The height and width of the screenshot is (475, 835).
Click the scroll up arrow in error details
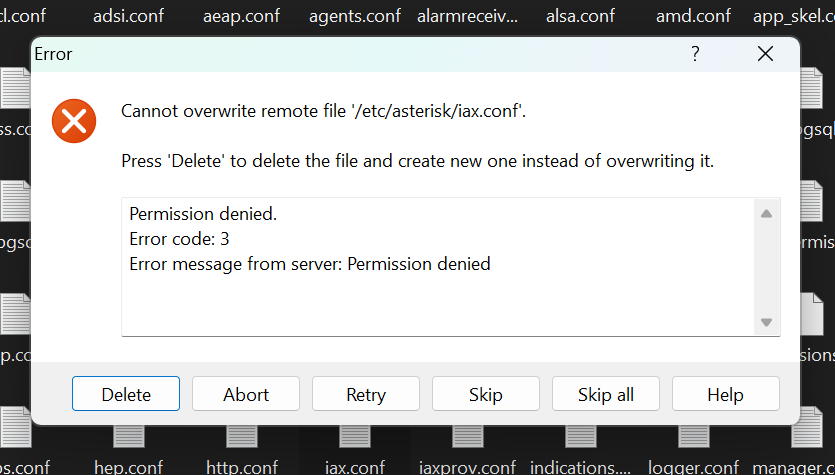(x=766, y=214)
